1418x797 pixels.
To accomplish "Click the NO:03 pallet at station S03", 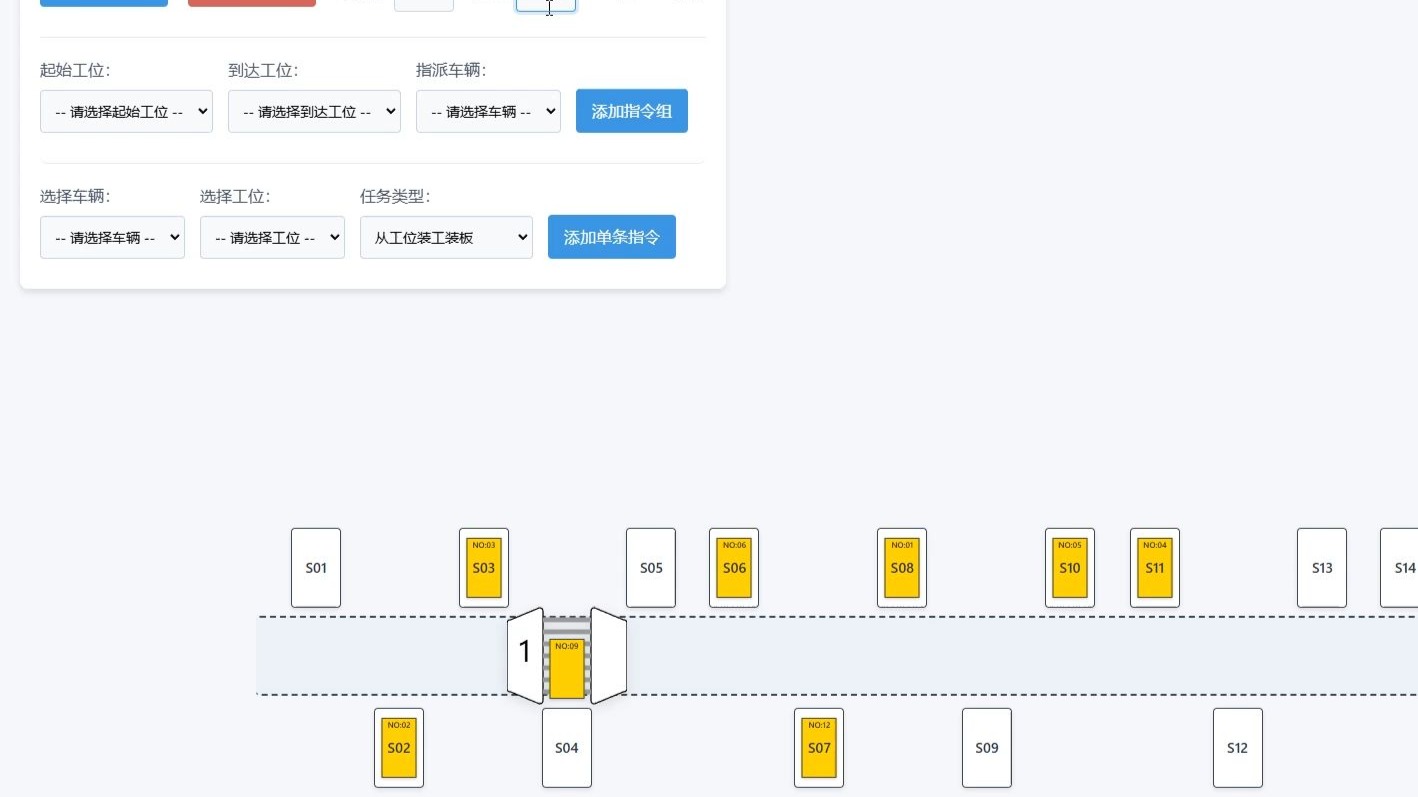I will point(484,568).
